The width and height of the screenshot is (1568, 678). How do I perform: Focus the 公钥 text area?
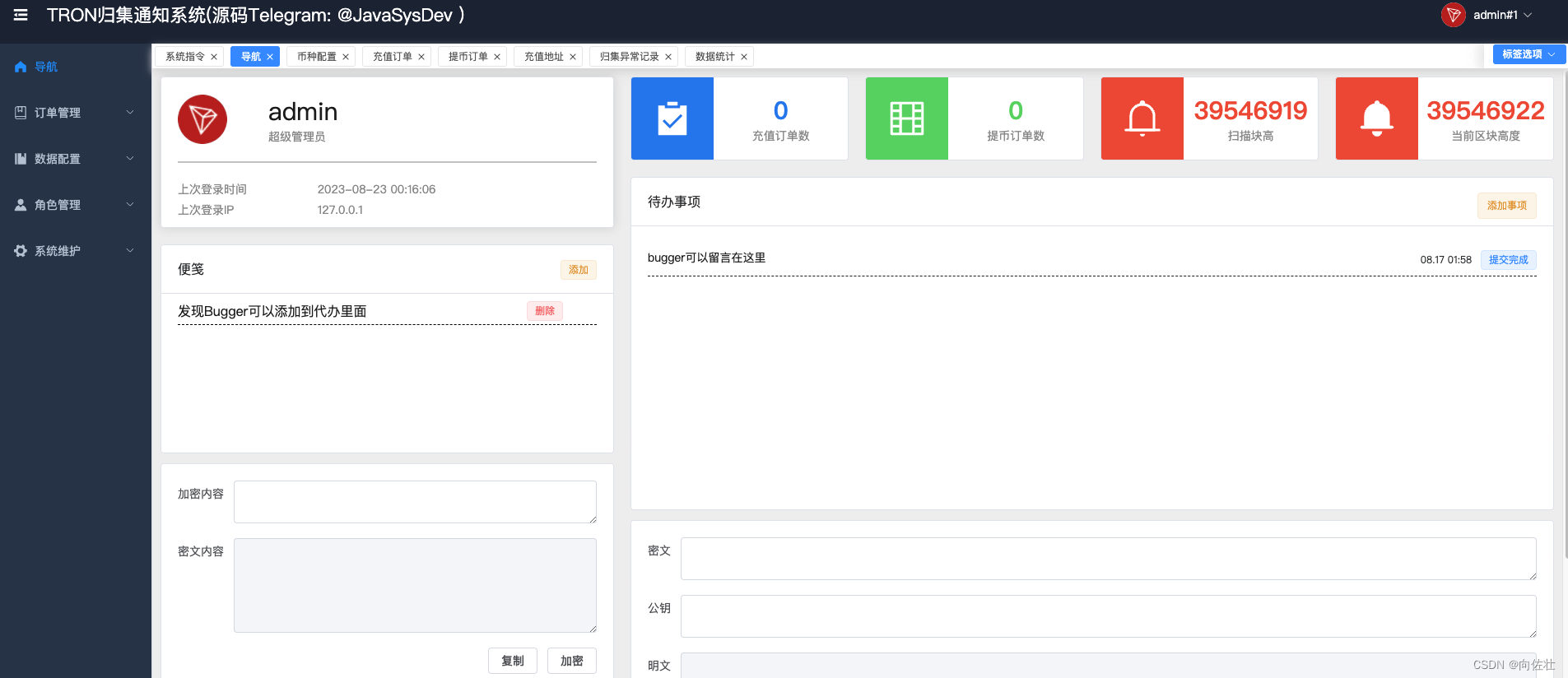point(1109,616)
